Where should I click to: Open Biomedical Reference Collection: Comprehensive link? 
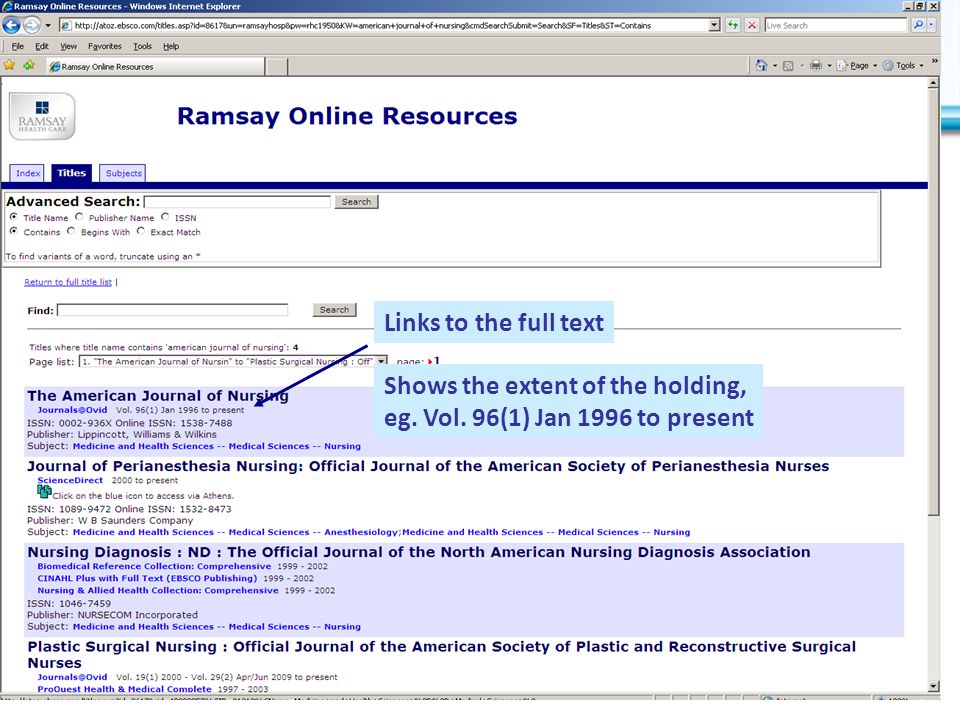point(154,566)
